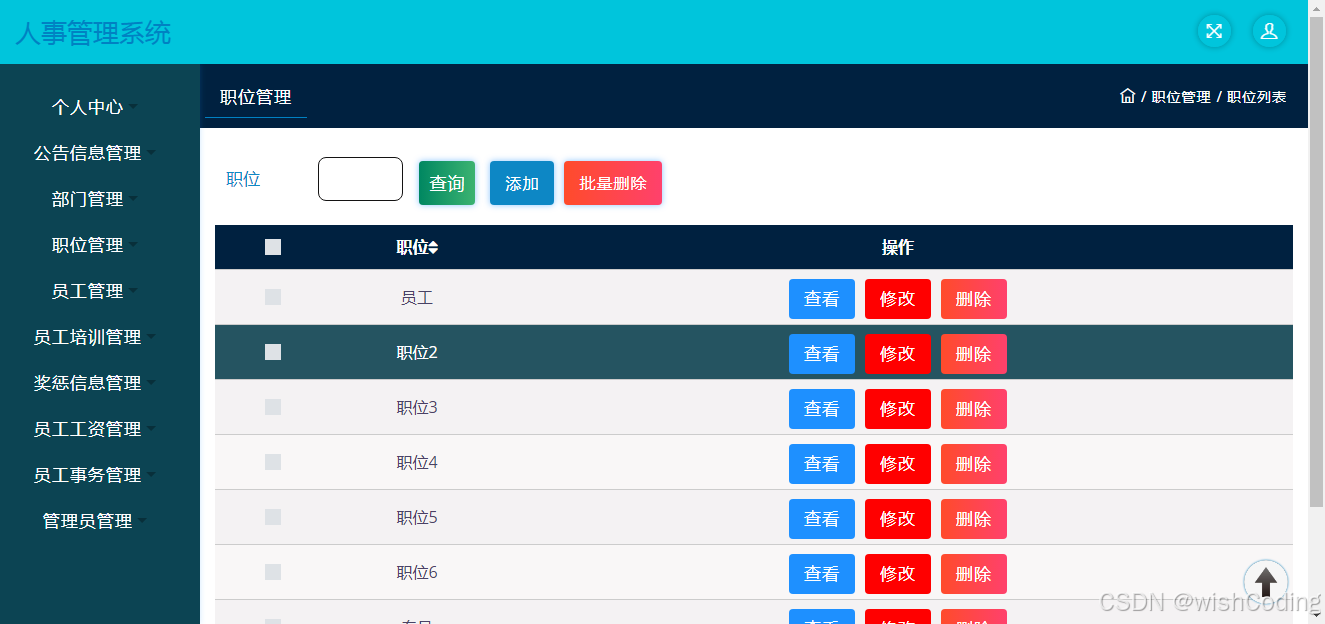Click 查看 for row 职位3
1325x624 pixels.
click(822, 409)
